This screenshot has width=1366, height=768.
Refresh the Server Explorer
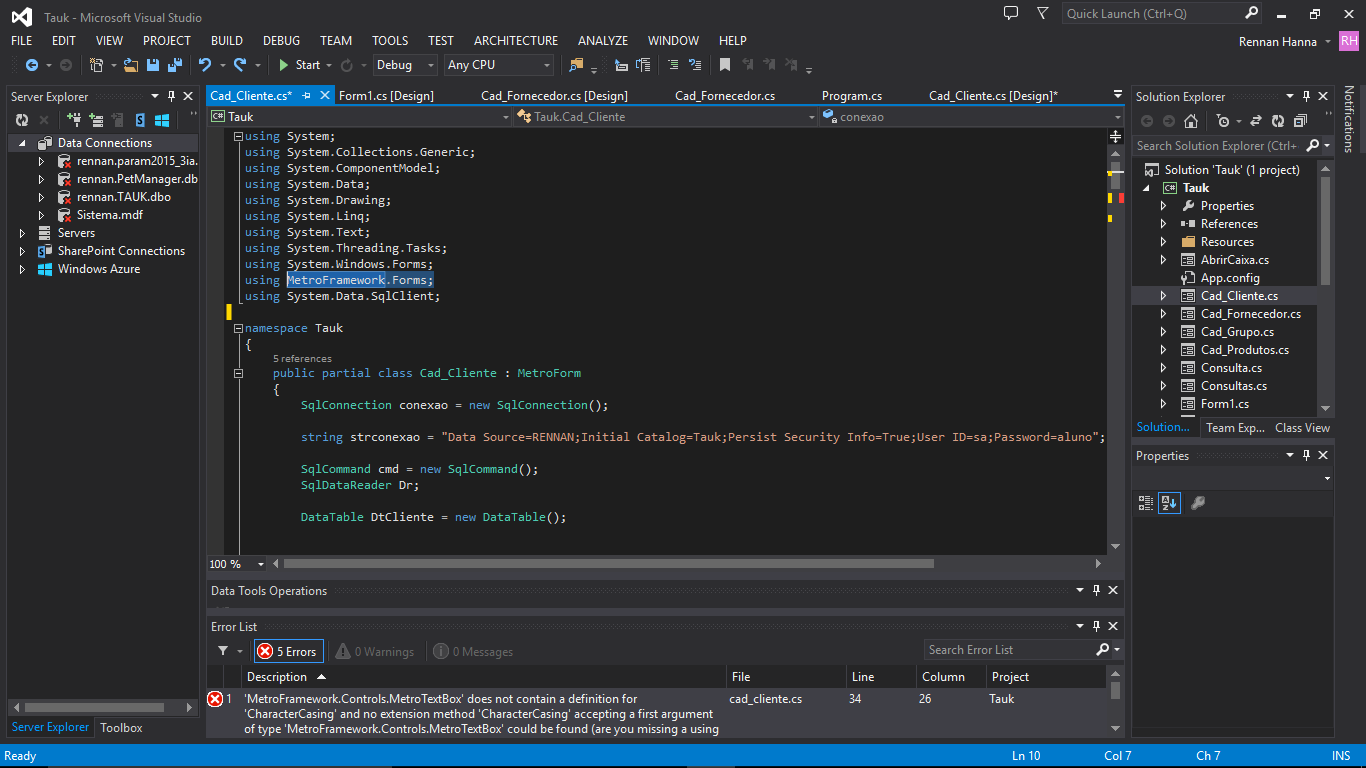[22, 120]
